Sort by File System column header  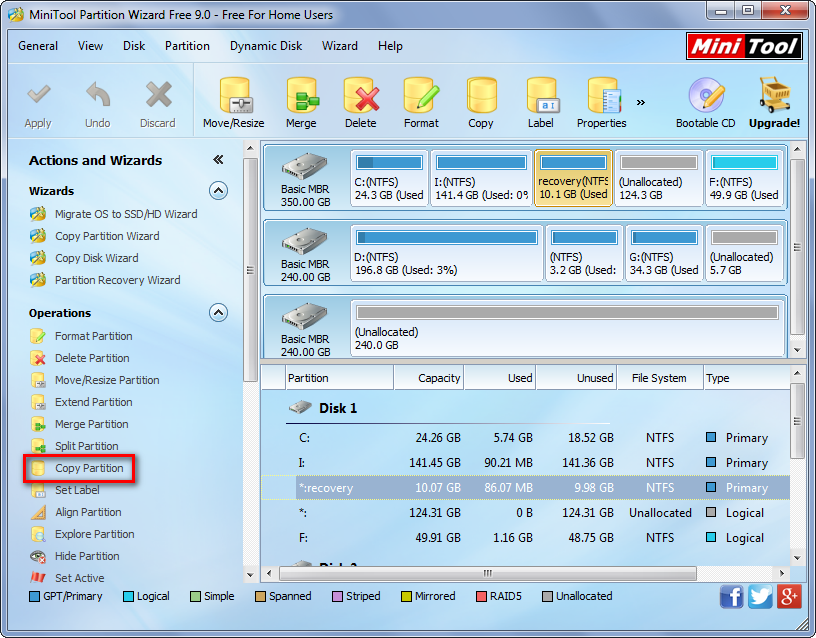(659, 378)
